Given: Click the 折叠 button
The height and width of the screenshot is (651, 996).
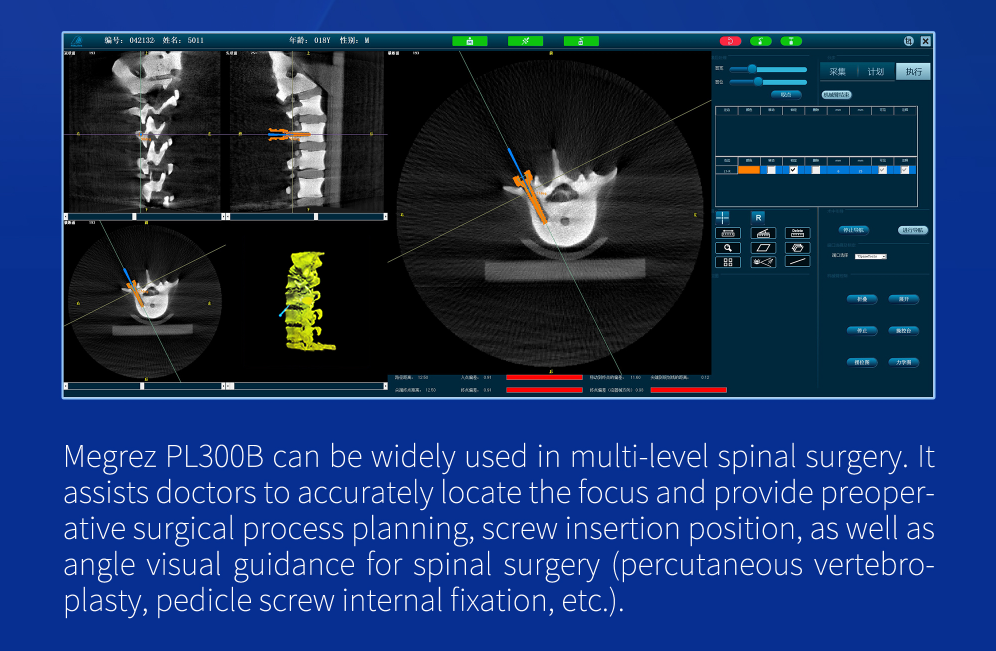Looking at the screenshot, I should [862, 299].
